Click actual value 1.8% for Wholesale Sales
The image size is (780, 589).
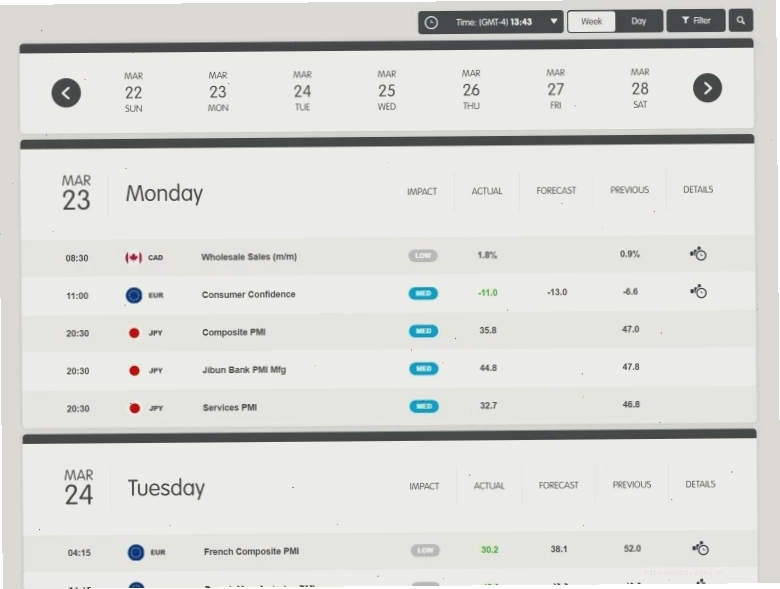pyautogui.click(x=487, y=255)
